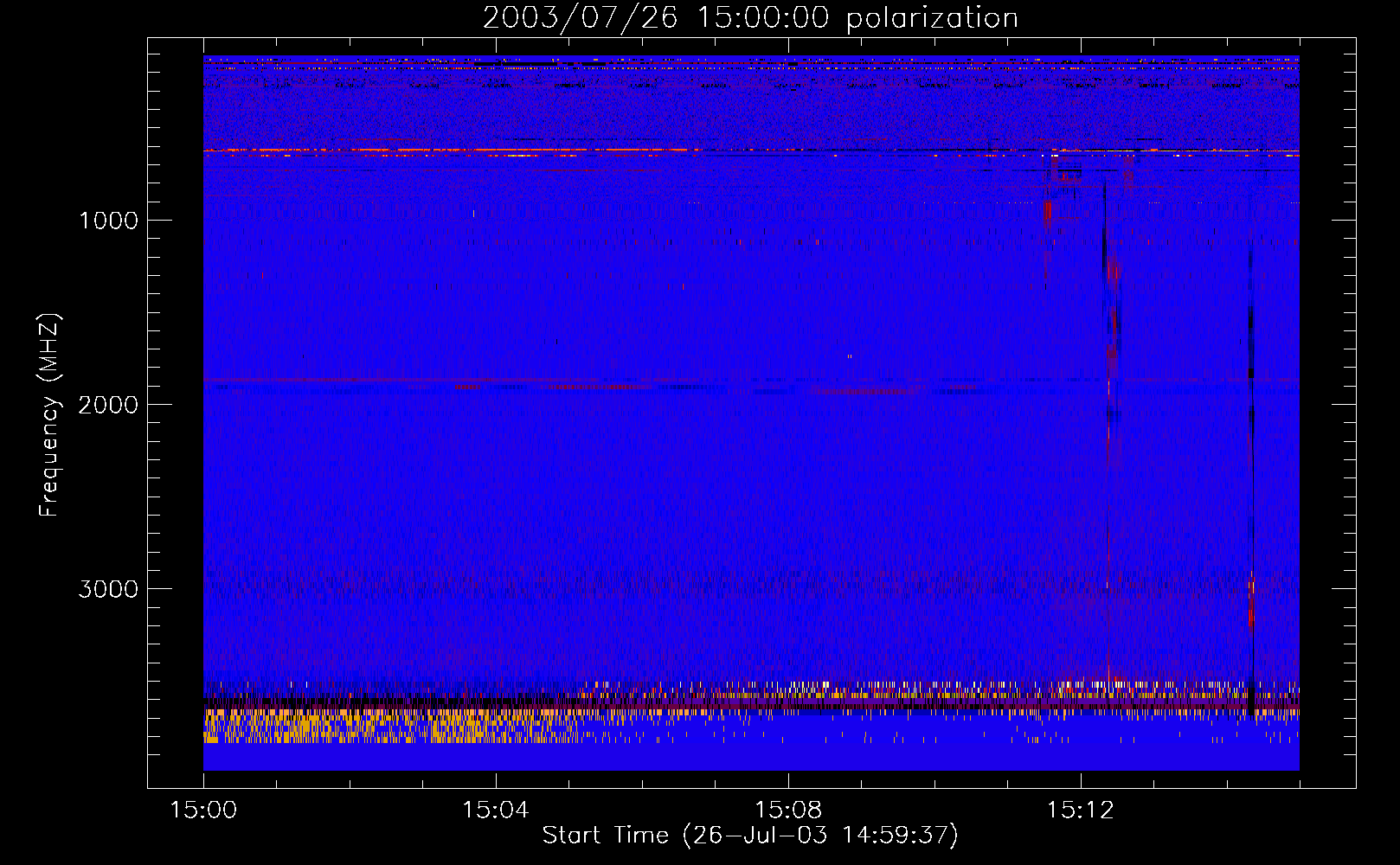The width and height of the screenshot is (1400, 865).
Task: Click the y-axis tick label "3000"
Action: click(108, 589)
